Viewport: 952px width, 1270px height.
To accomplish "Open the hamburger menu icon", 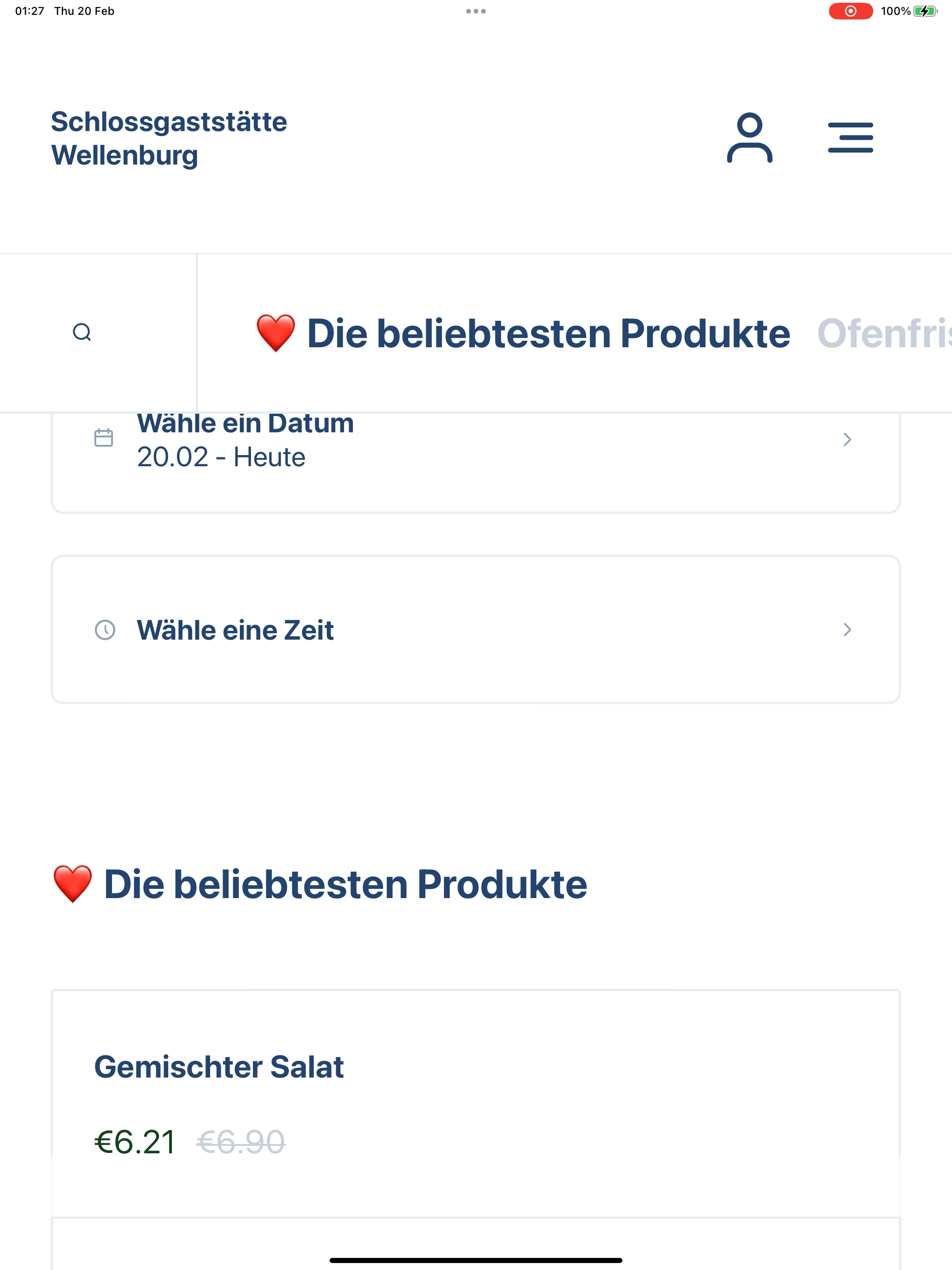I will pos(850,137).
